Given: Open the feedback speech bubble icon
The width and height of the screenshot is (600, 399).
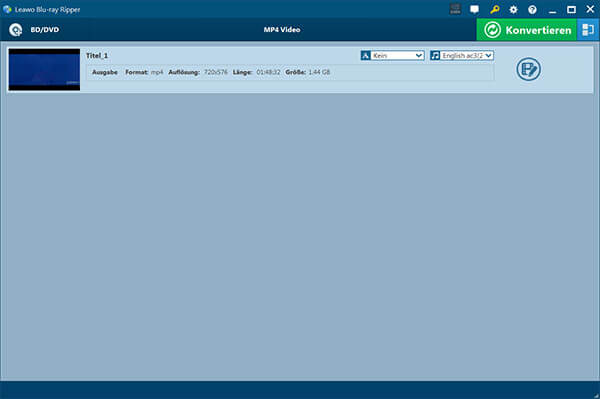Looking at the screenshot, I should point(474,9).
